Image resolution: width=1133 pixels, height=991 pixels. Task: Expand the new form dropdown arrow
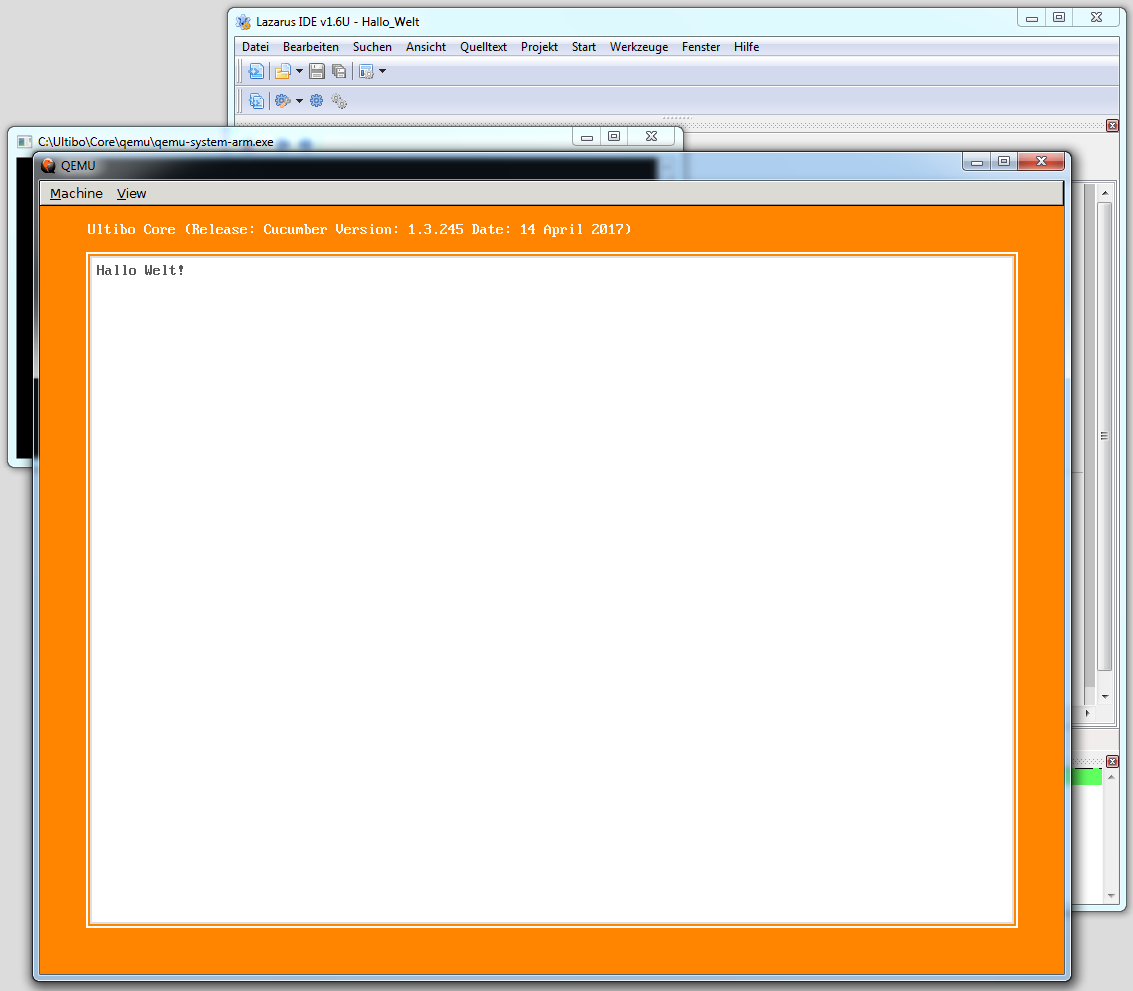(x=382, y=71)
